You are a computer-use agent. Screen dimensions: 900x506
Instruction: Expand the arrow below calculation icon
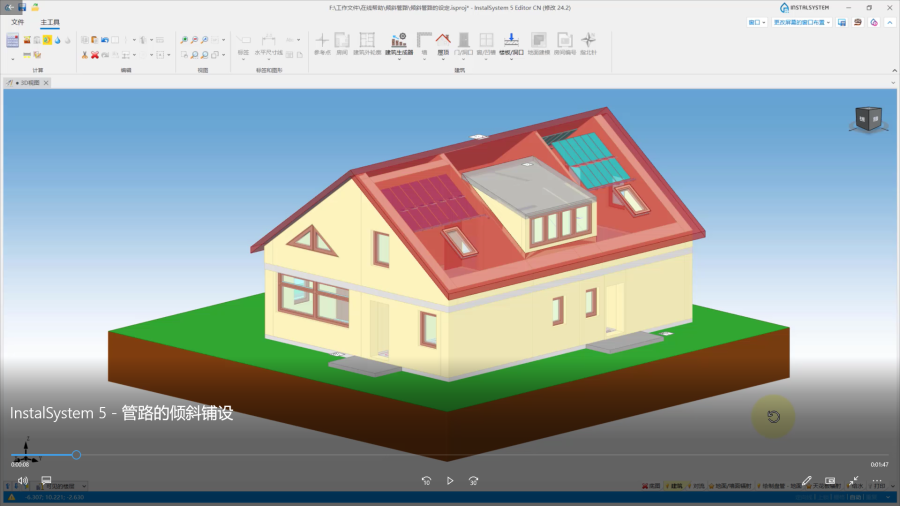13,59
